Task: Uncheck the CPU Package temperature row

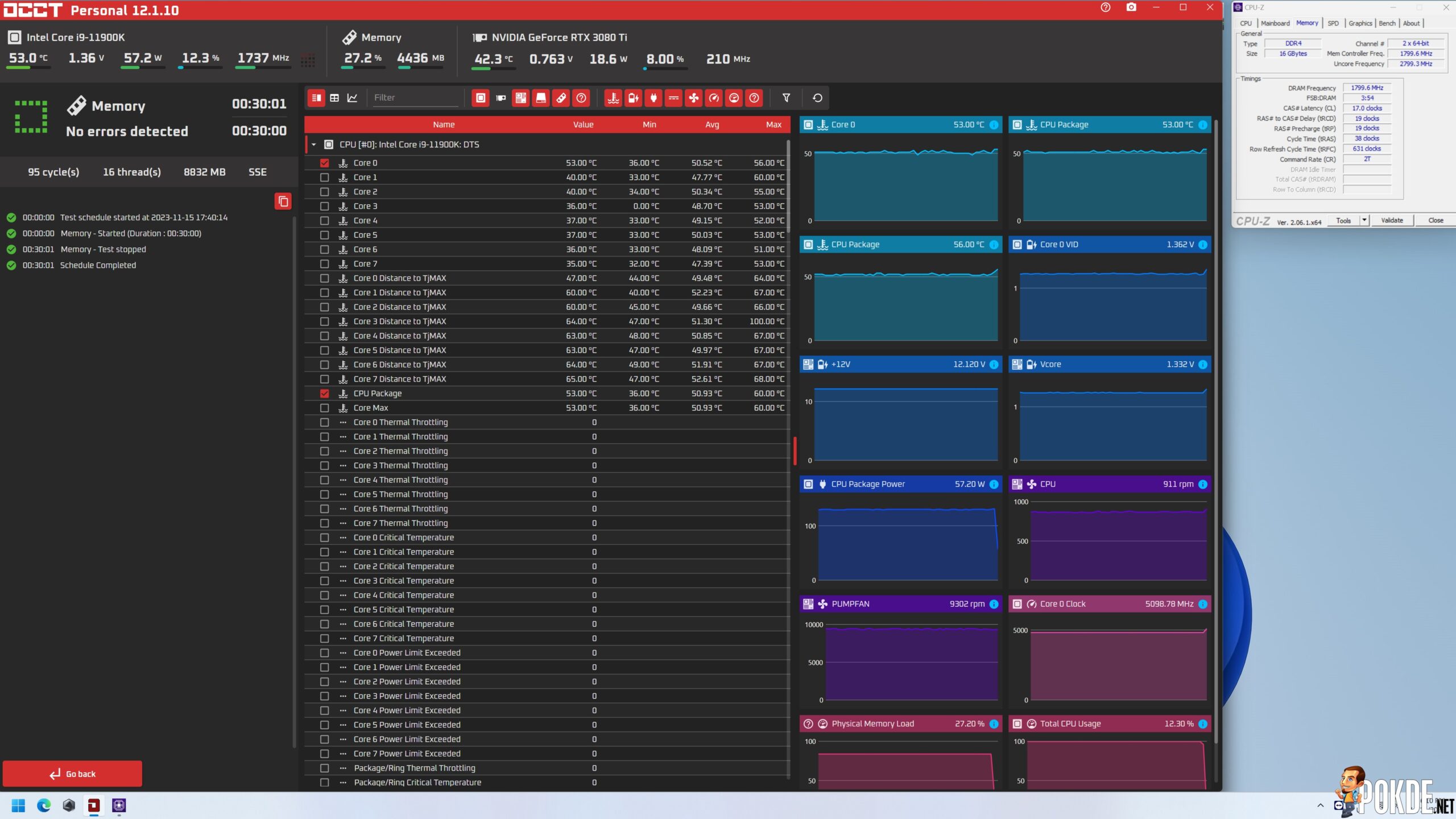Action: point(324,394)
